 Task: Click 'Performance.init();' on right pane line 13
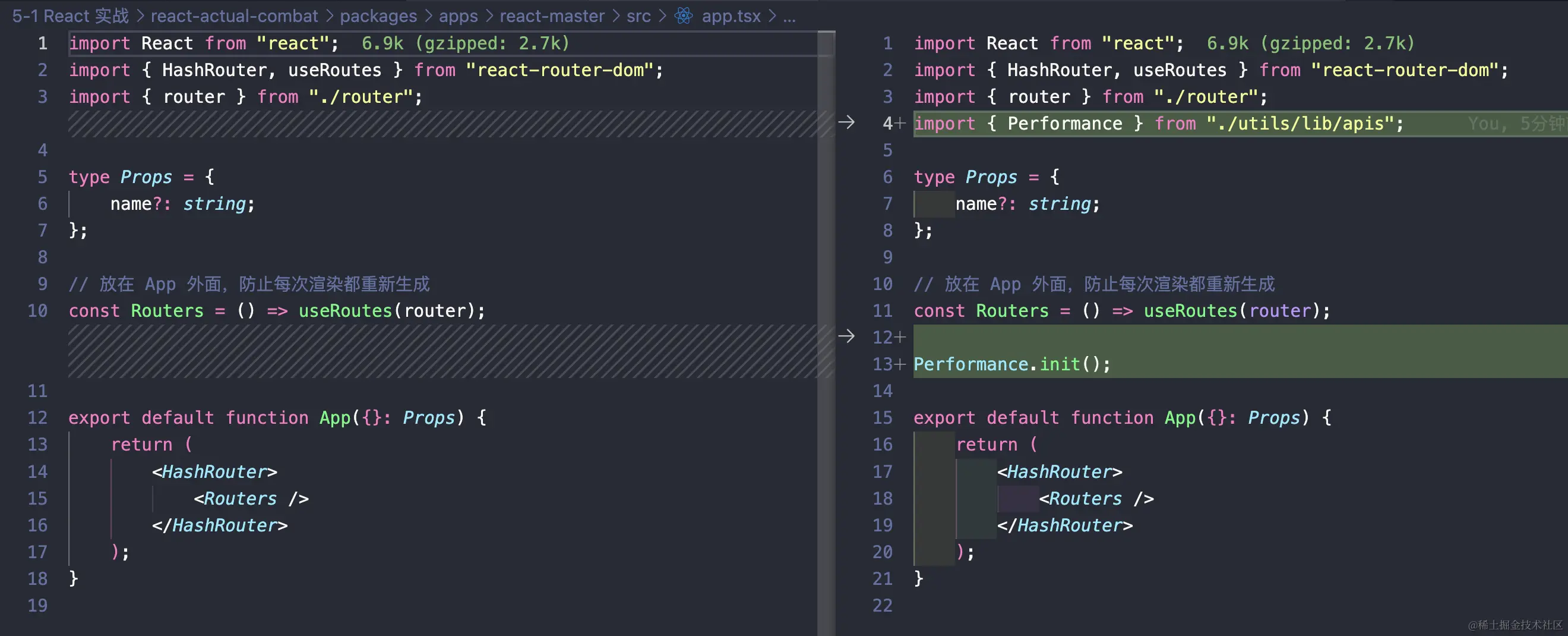click(x=1011, y=364)
